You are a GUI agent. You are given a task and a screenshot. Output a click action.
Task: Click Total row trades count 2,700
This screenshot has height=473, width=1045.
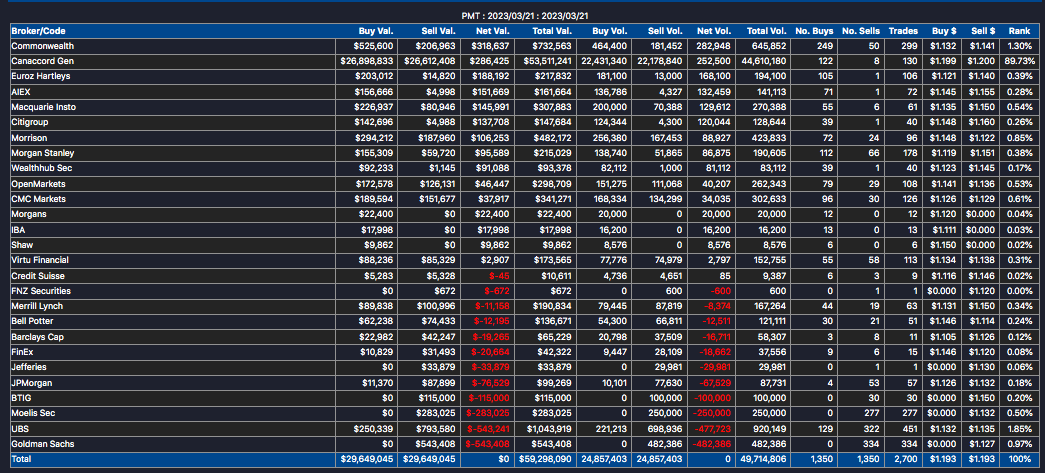coord(907,459)
